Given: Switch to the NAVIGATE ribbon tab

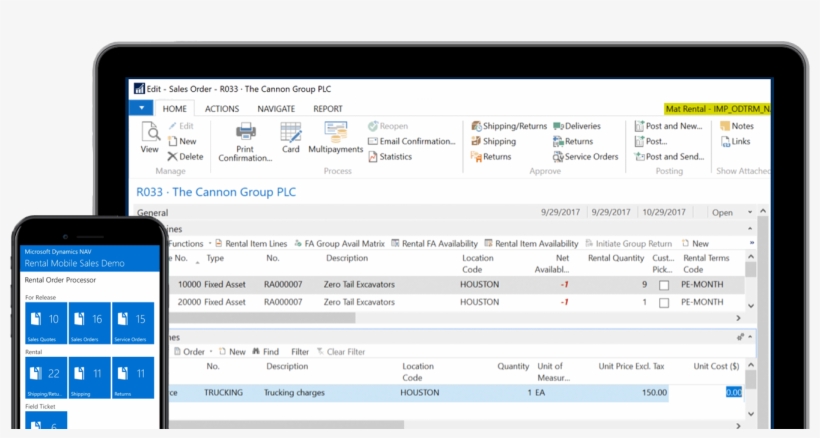Looking at the screenshot, I should point(276,109).
